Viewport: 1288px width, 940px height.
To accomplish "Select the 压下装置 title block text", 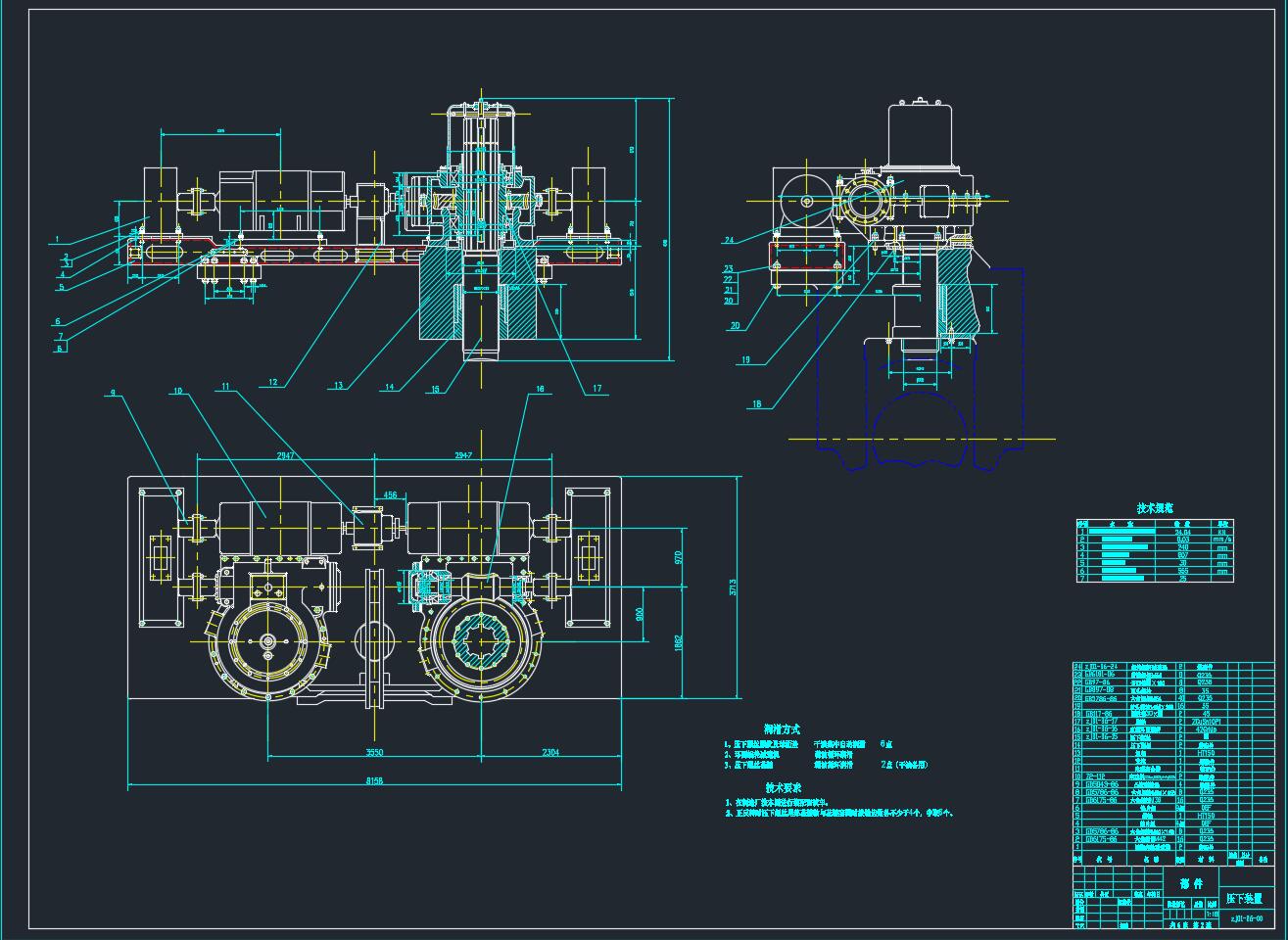I will point(1244,899).
